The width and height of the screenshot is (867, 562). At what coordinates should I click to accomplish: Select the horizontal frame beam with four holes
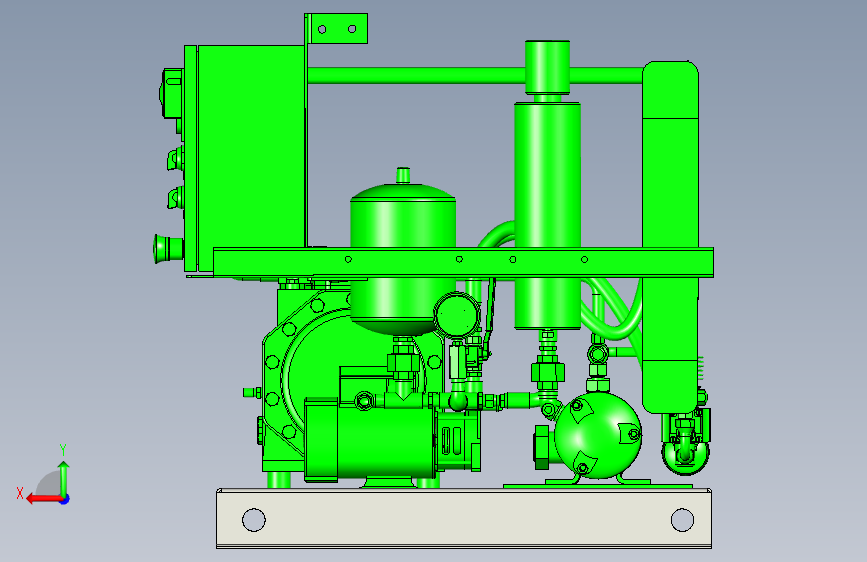(x=463, y=262)
